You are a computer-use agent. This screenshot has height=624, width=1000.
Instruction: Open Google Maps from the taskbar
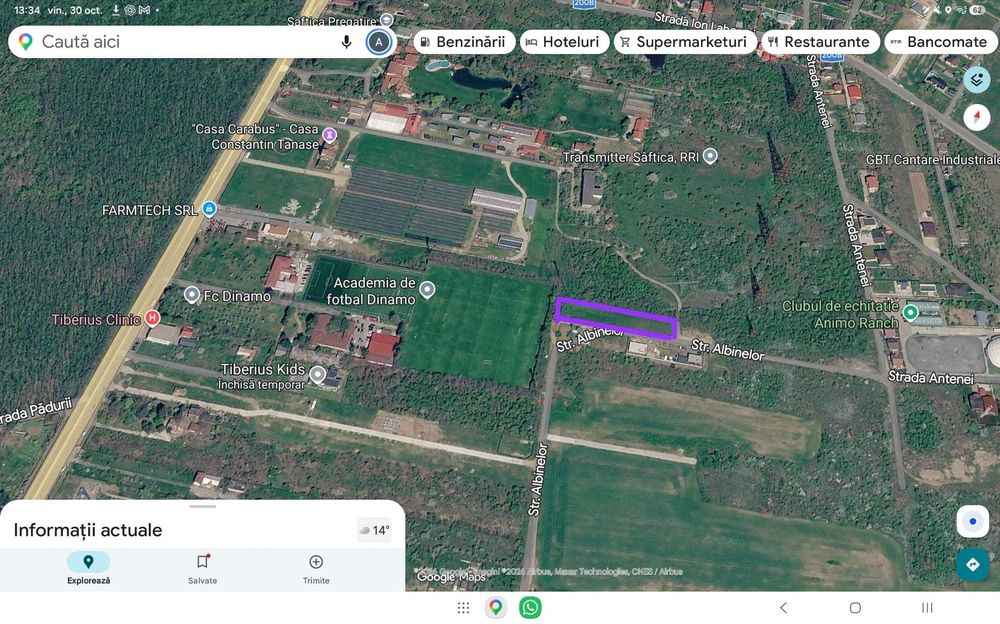click(496, 607)
